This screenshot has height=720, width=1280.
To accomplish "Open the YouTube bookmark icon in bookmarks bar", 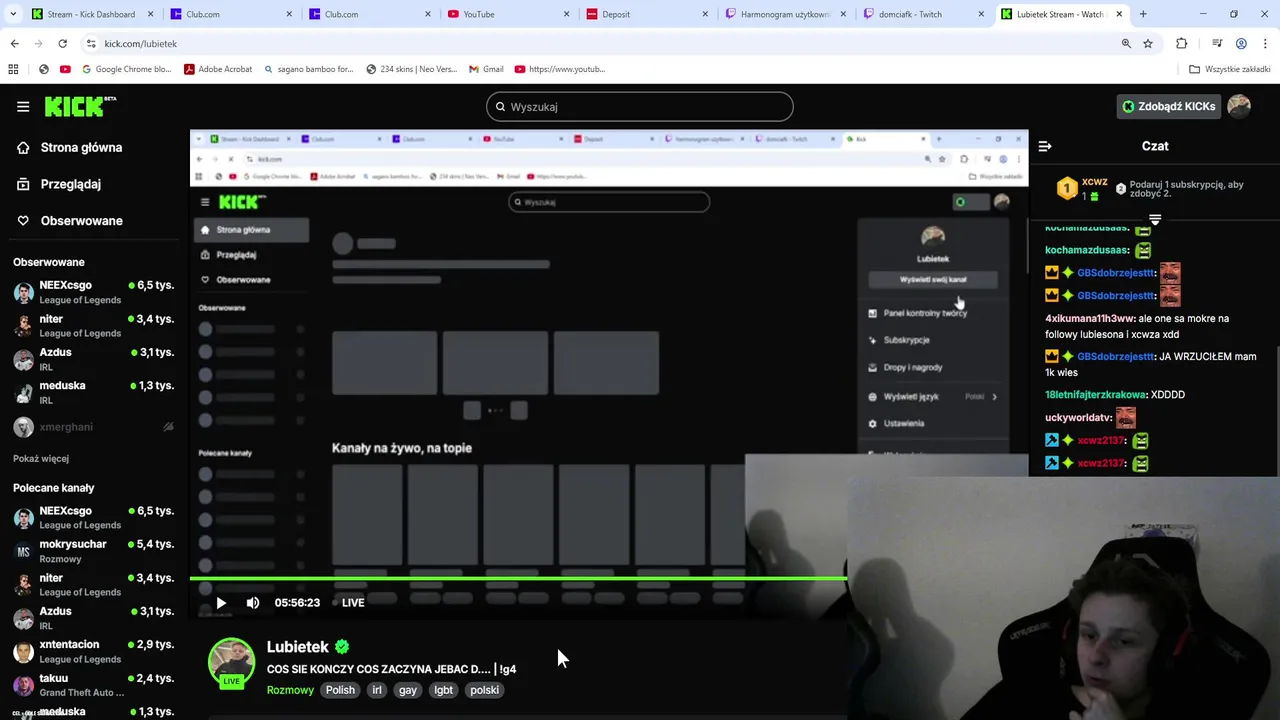I will (65, 69).
